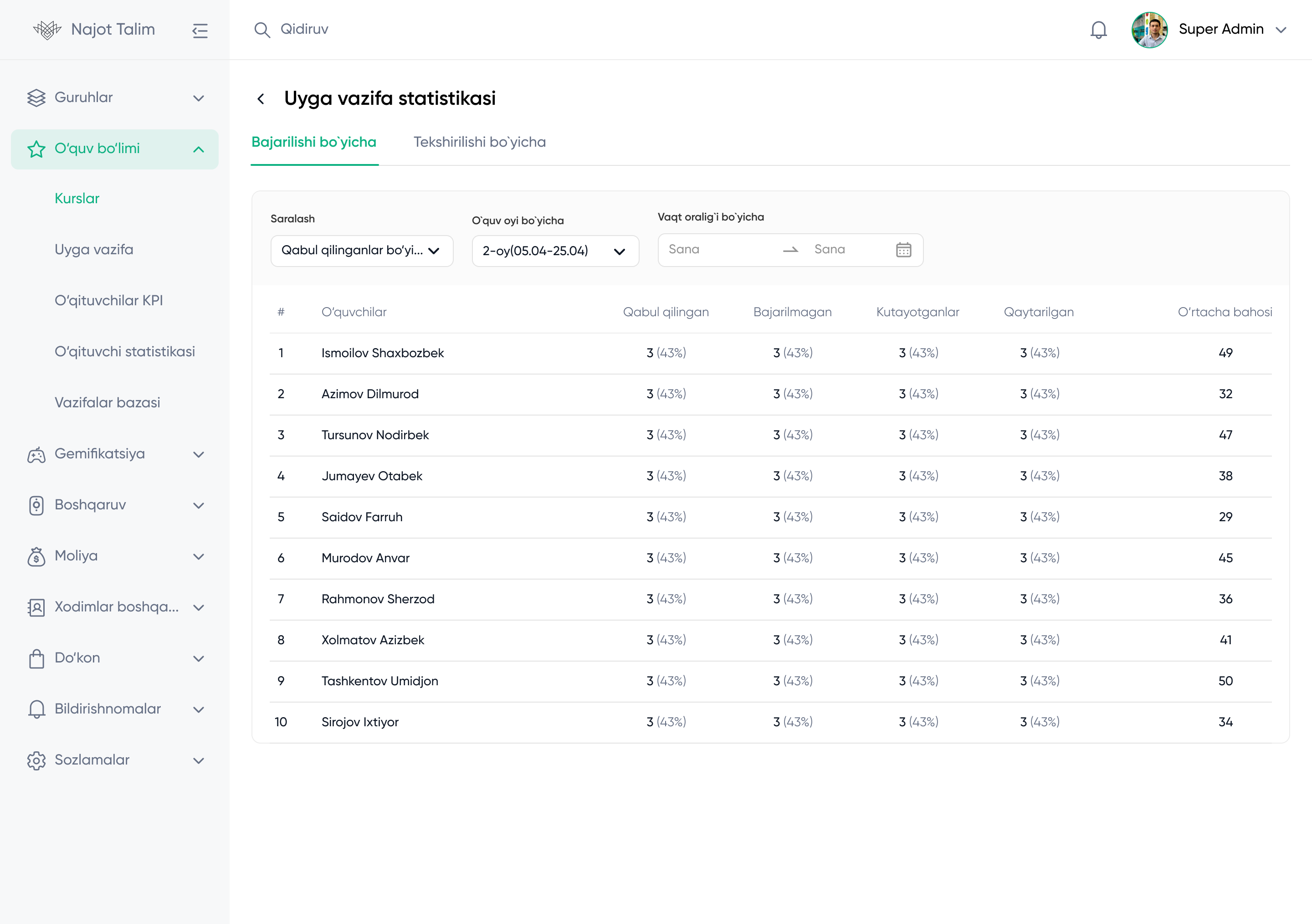Expand the Guruhlar sidebar section

198,98
